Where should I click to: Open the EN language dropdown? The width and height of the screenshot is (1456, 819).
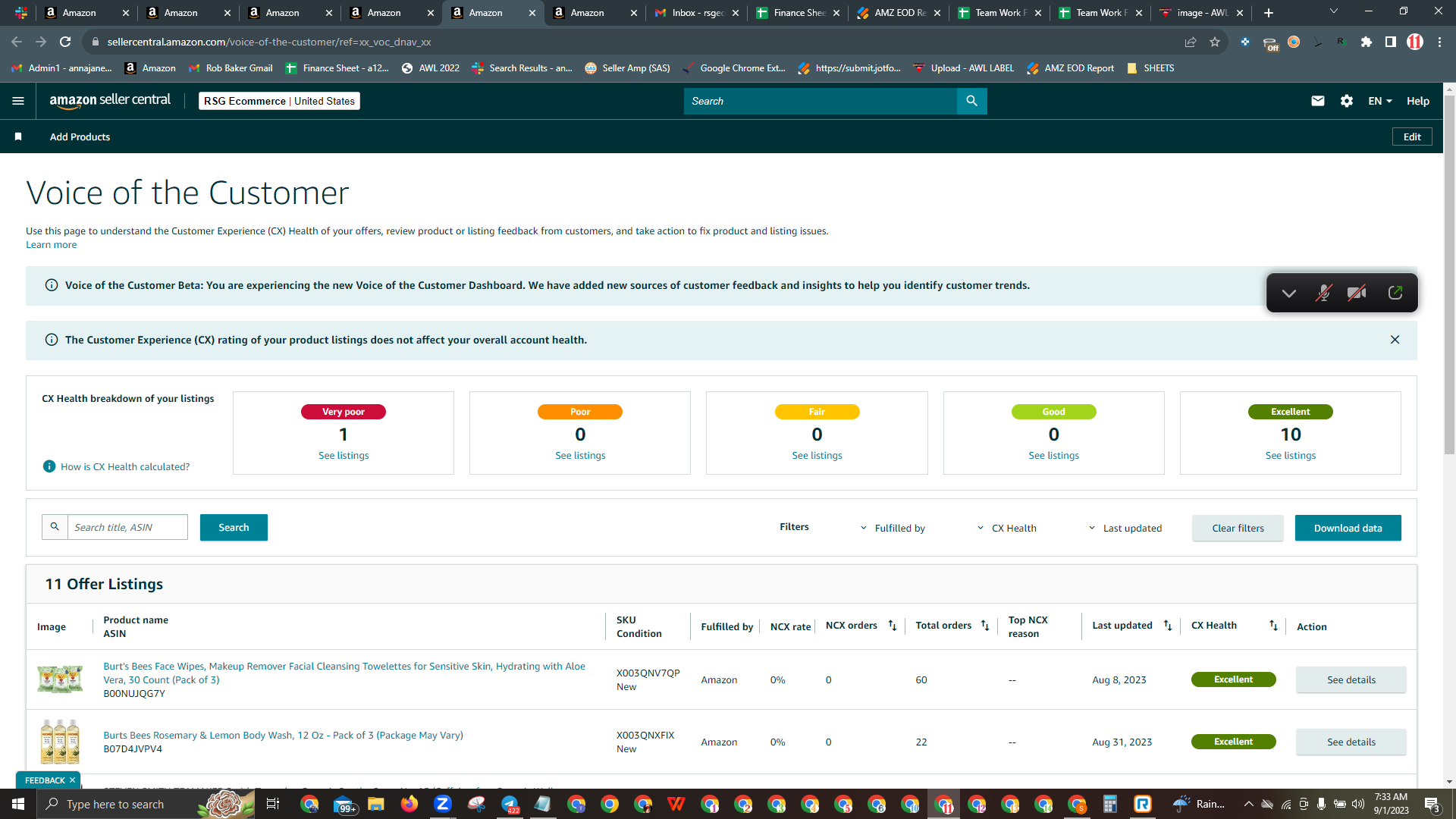(x=1379, y=101)
